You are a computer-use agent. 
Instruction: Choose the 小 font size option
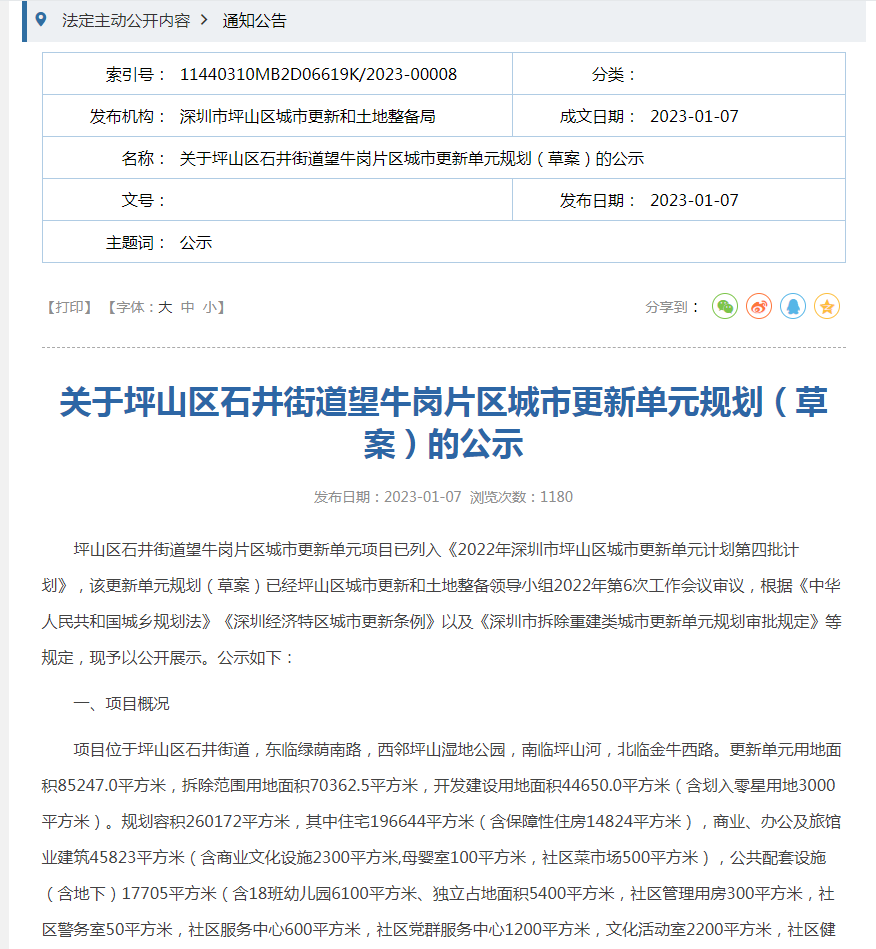[208, 308]
